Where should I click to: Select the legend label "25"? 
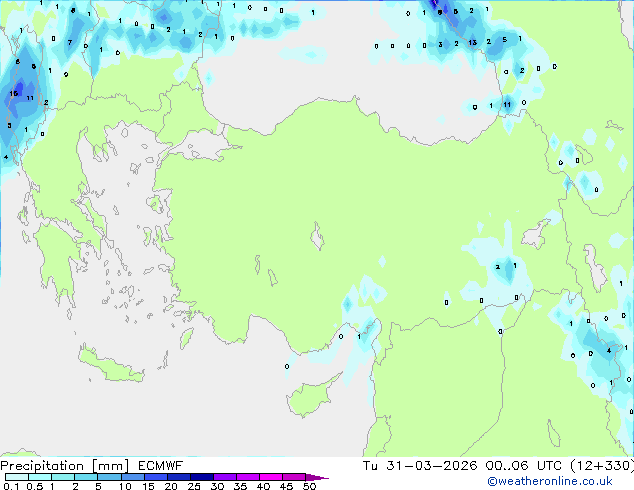(194, 486)
